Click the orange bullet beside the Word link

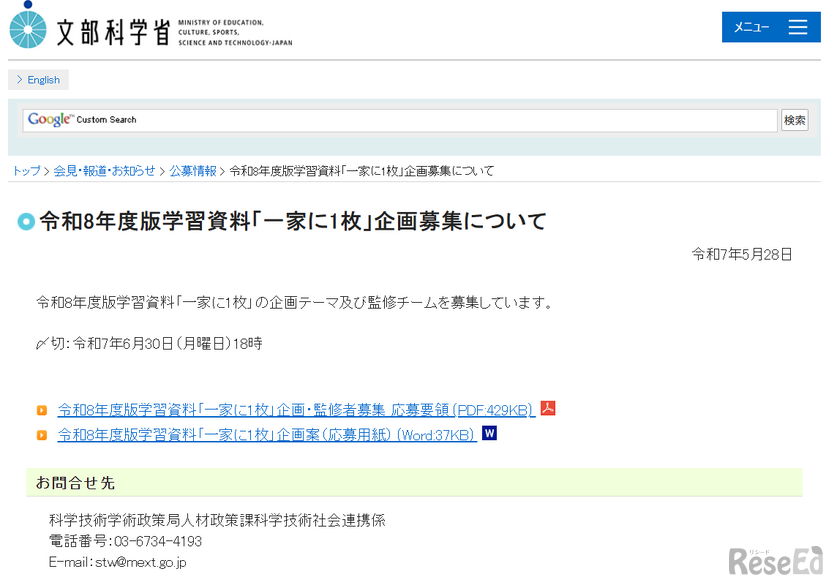[42, 435]
